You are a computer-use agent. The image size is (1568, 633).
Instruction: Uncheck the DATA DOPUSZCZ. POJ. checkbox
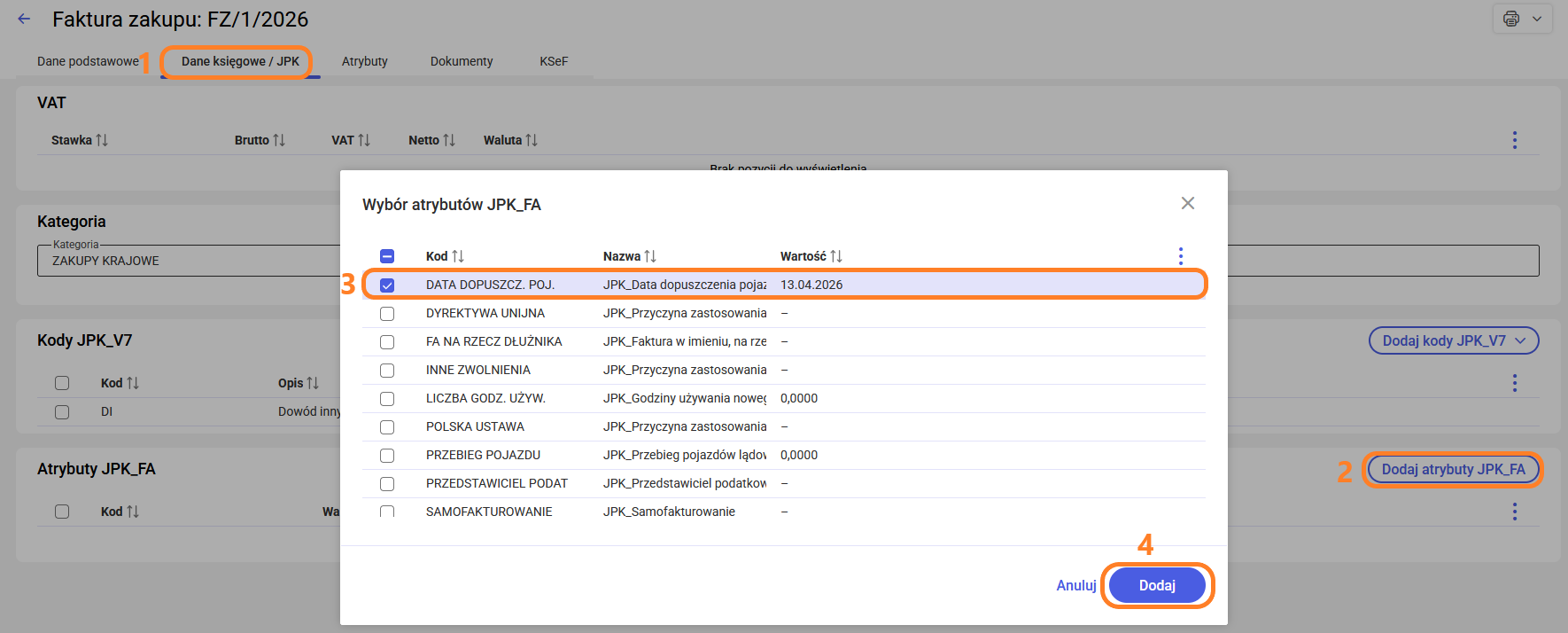(x=387, y=285)
